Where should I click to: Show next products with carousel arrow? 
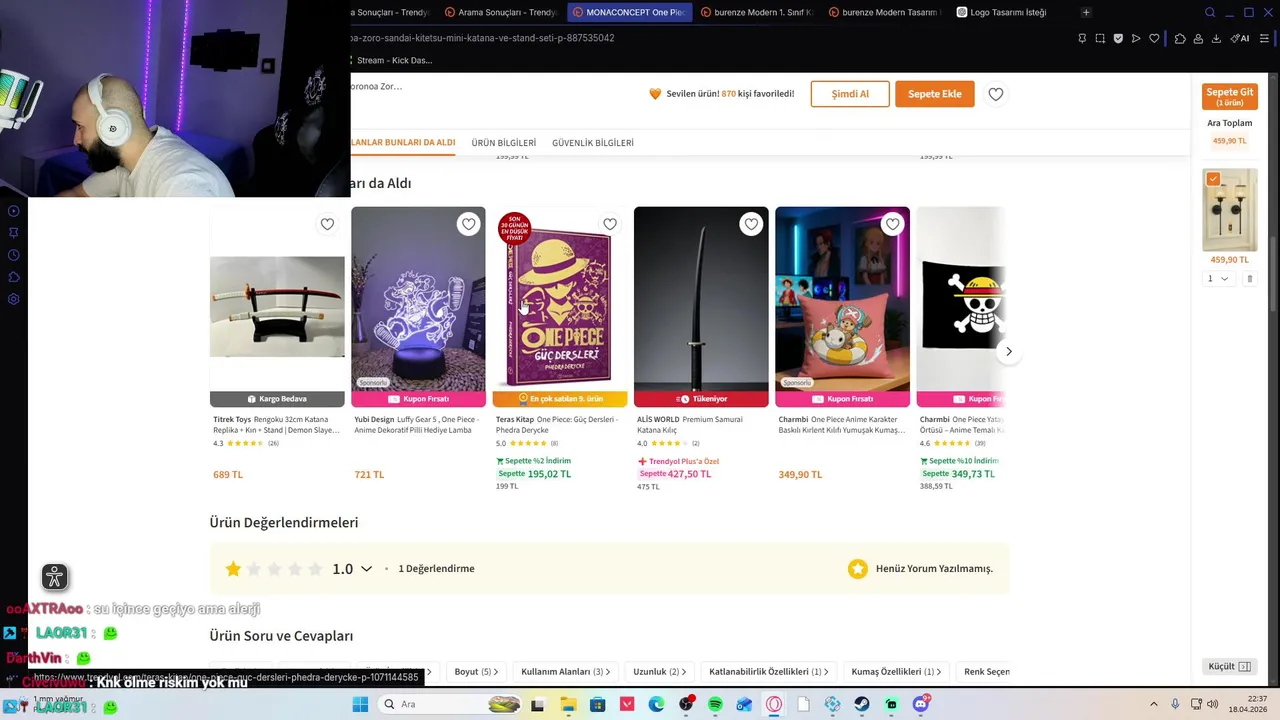[x=1008, y=352]
